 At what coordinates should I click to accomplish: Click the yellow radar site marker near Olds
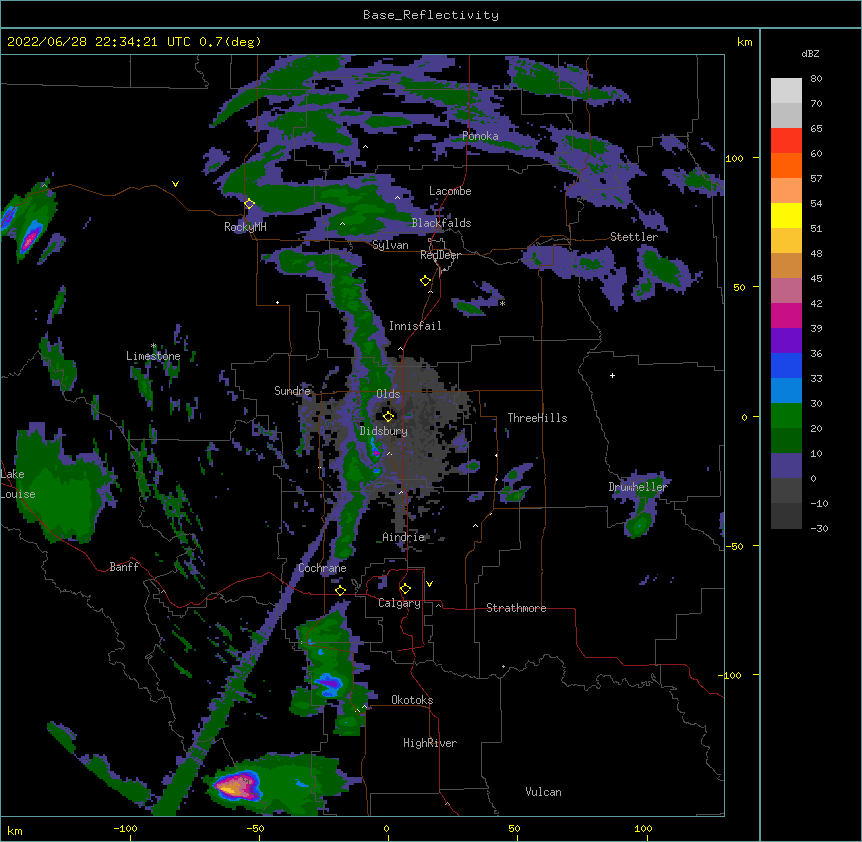click(x=388, y=416)
